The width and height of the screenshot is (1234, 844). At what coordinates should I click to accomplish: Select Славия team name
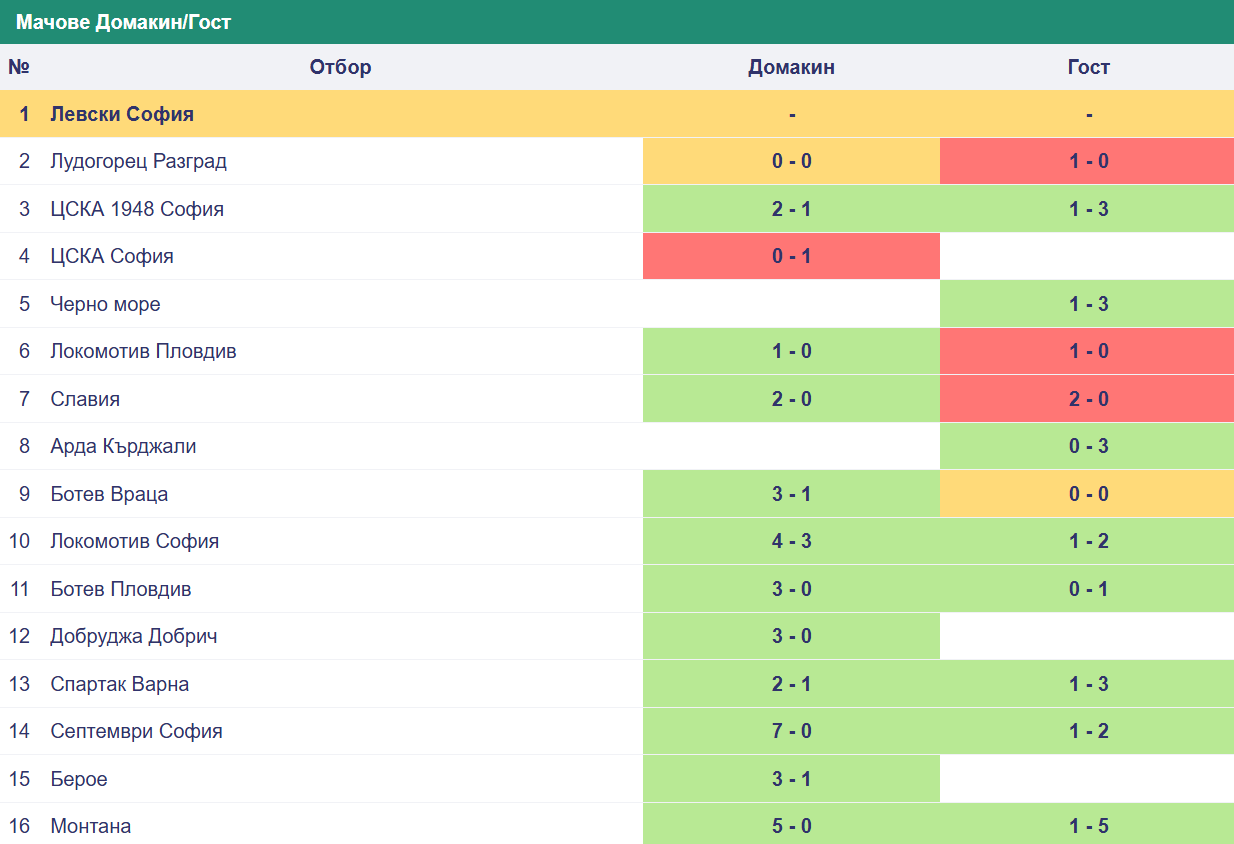point(85,399)
